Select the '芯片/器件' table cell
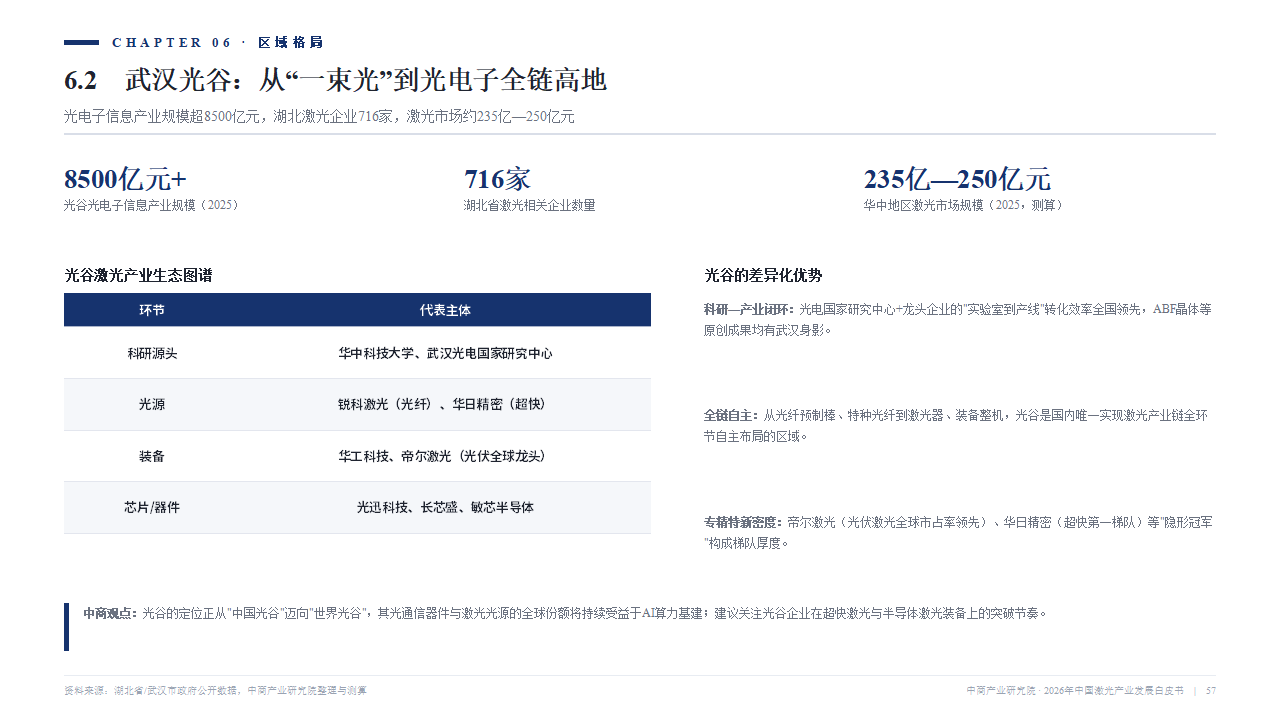This screenshot has height=720, width=1280. (152, 508)
